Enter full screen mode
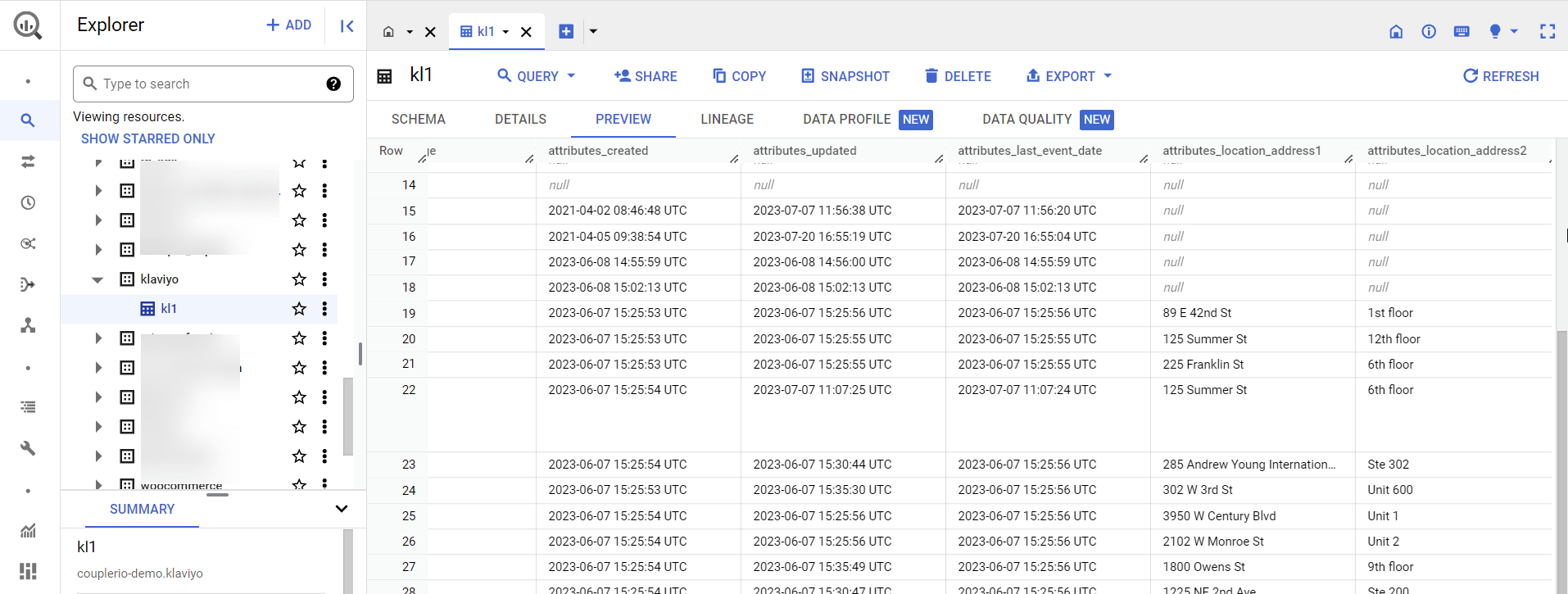The width and height of the screenshot is (1568, 594). [1548, 31]
